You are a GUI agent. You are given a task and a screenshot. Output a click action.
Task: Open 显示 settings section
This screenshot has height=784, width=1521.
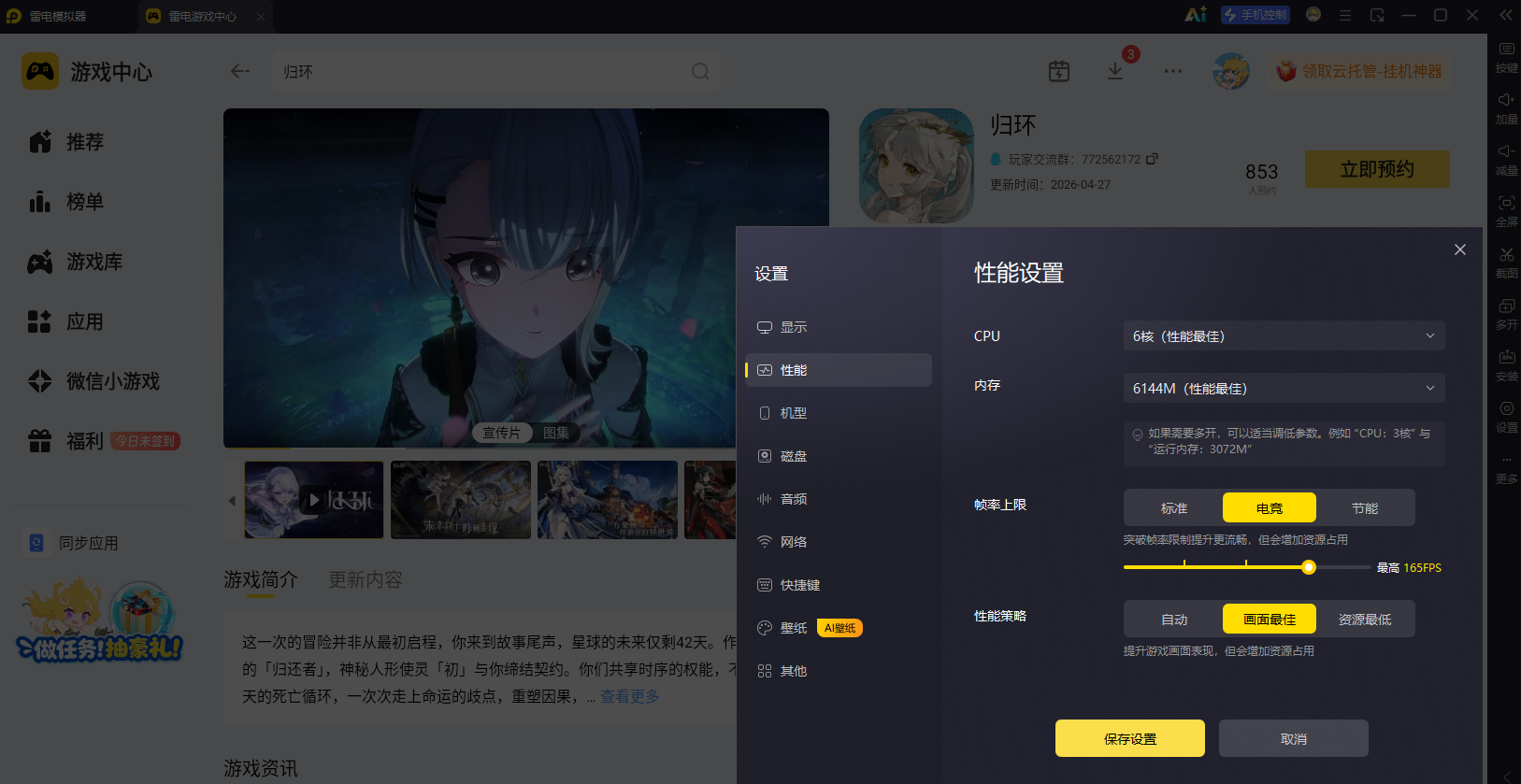pyautogui.click(x=839, y=327)
